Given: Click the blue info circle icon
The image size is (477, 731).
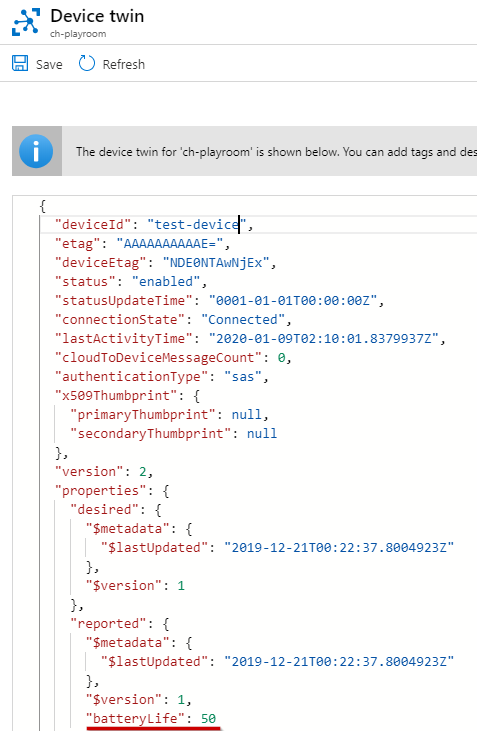Looking at the screenshot, I should (36, 151).
